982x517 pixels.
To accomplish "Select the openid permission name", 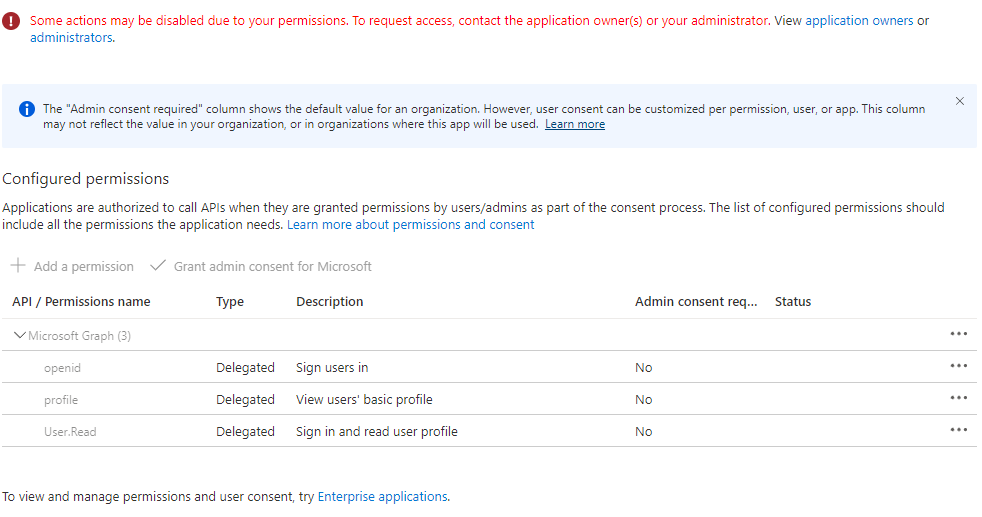I will [62, 368].
